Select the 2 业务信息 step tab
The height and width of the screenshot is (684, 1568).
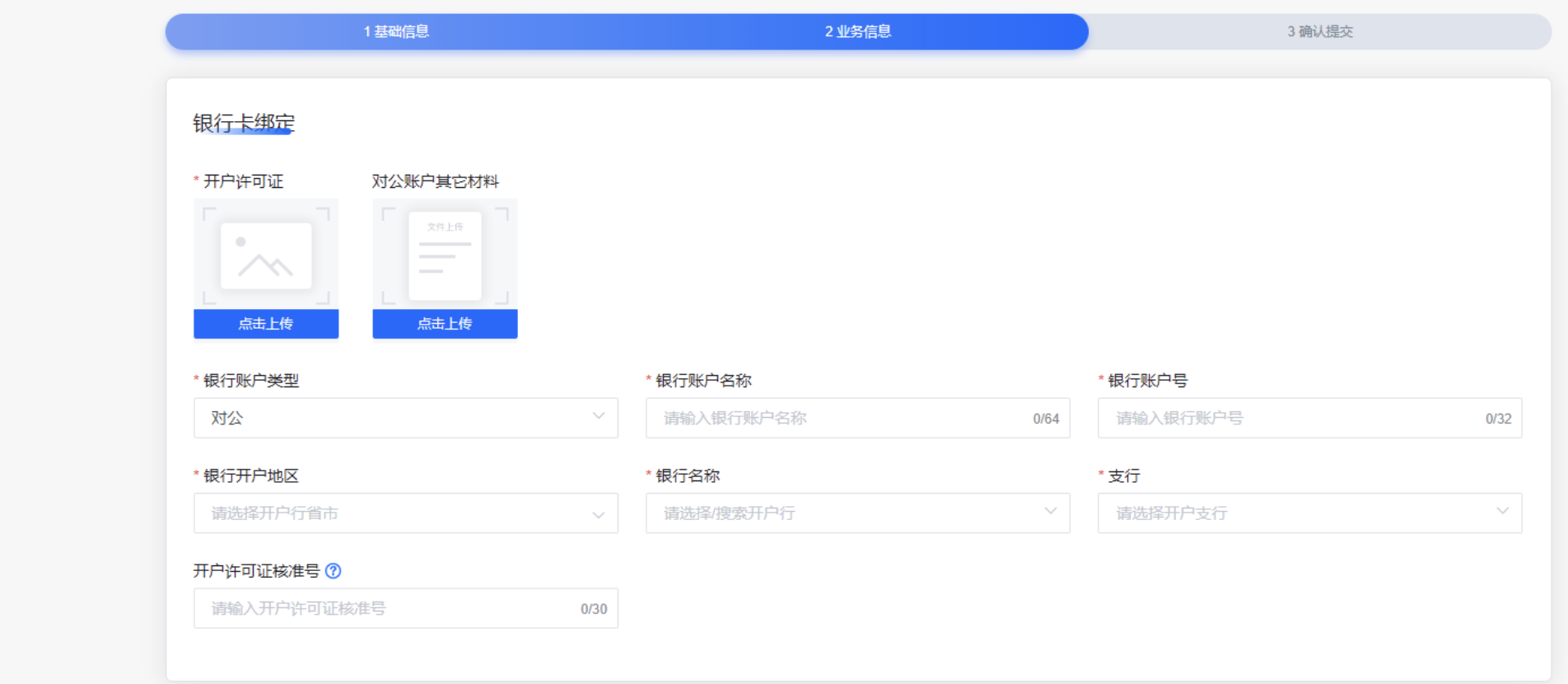[x=857, y=31]
